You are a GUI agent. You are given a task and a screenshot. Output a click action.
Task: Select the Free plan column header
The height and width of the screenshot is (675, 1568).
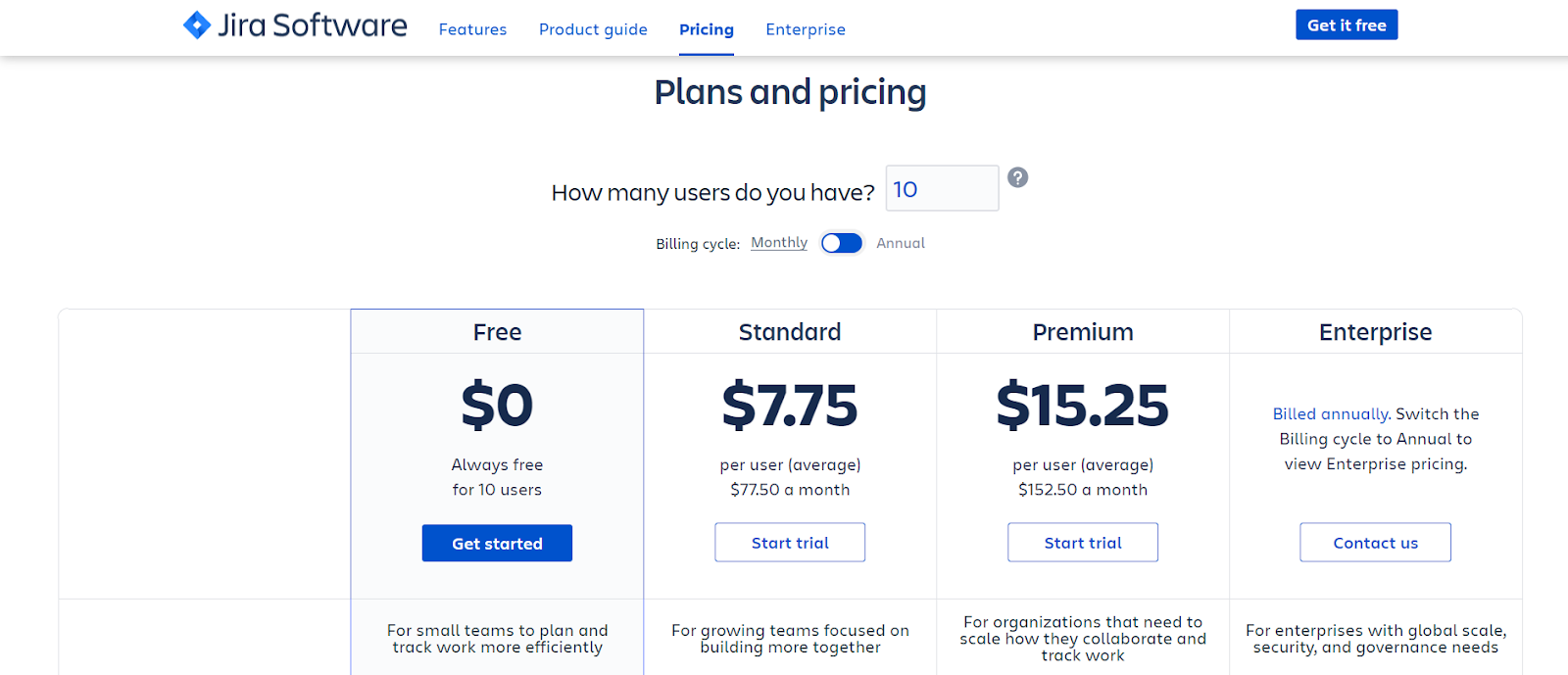click(x=497, y=332)
